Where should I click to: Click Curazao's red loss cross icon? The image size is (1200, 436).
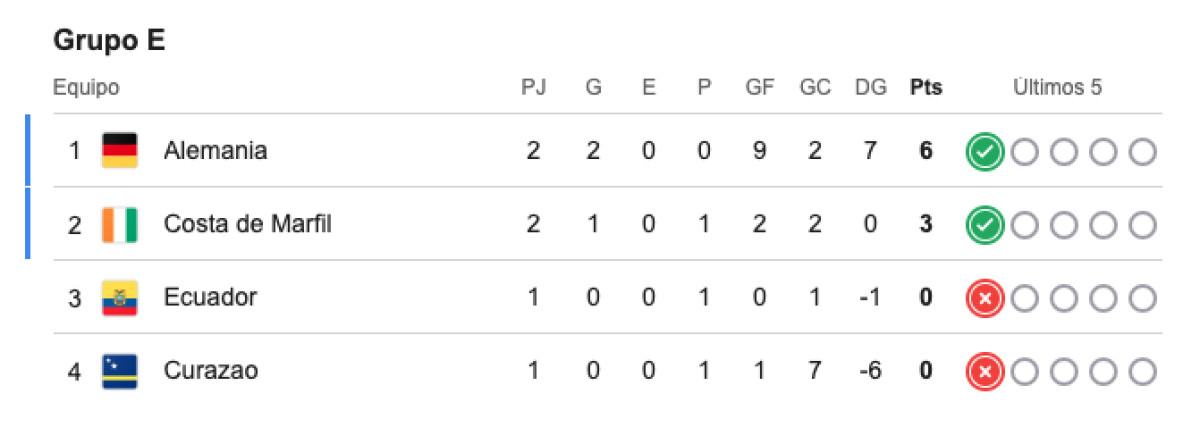[x=985, y=372]
